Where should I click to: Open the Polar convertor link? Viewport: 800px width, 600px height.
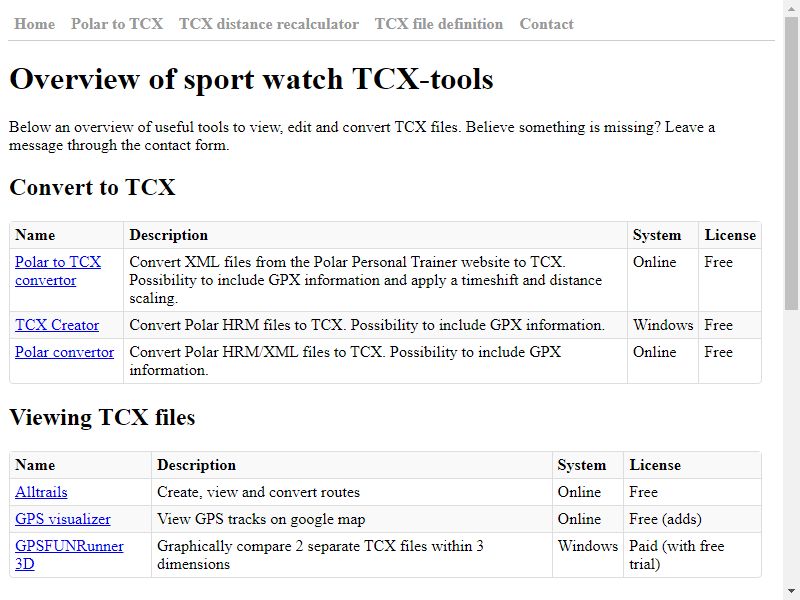(x=64, y=352)
